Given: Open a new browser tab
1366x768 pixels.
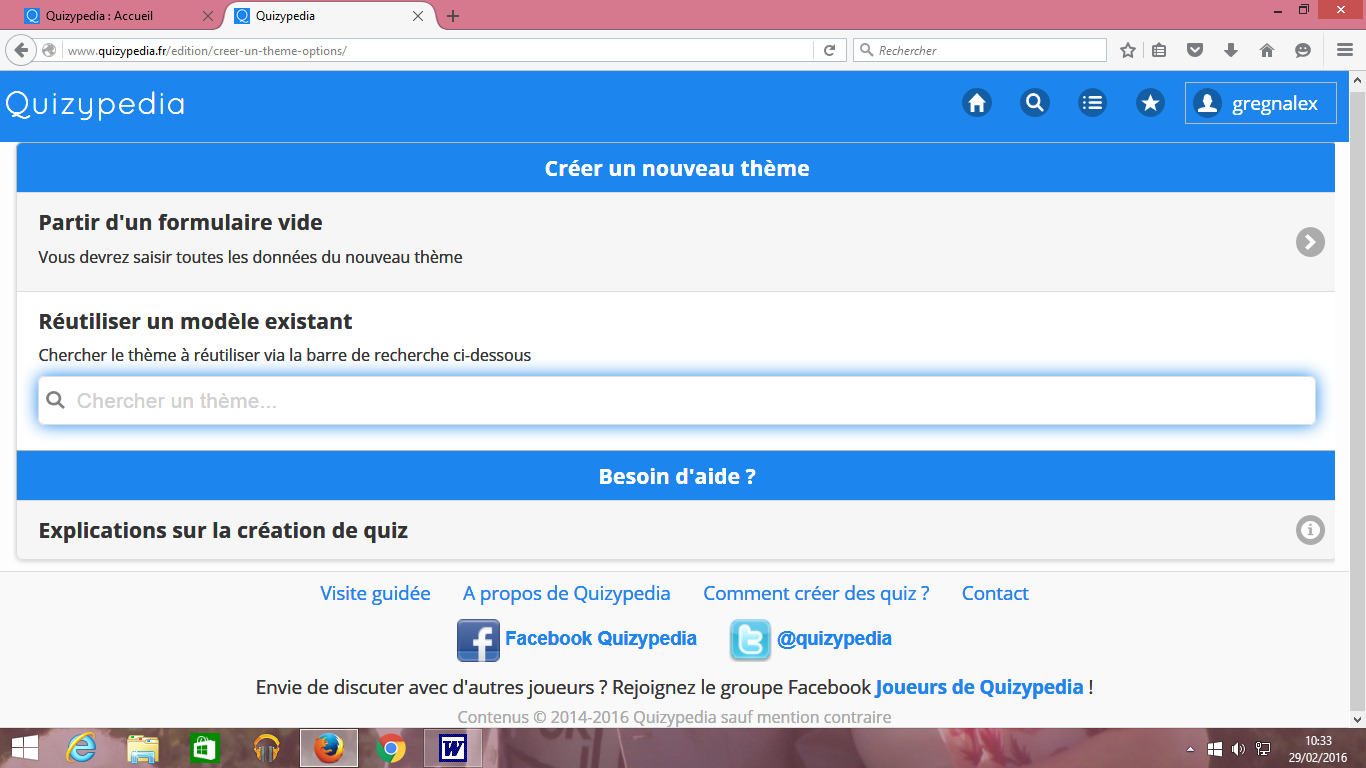Looking at the screenshot, I should pos(453,16).
